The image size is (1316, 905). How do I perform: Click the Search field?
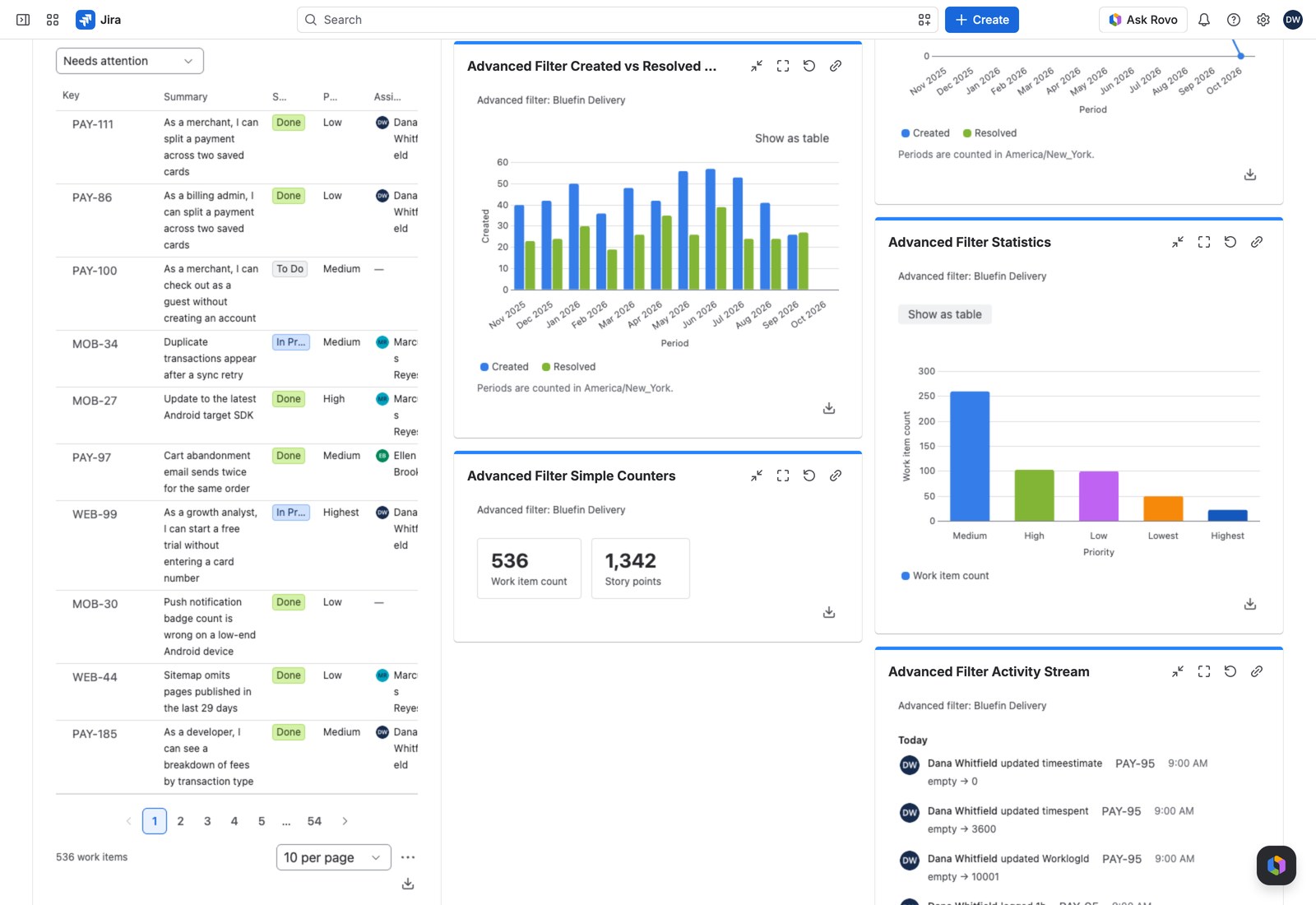click(617, 20)
